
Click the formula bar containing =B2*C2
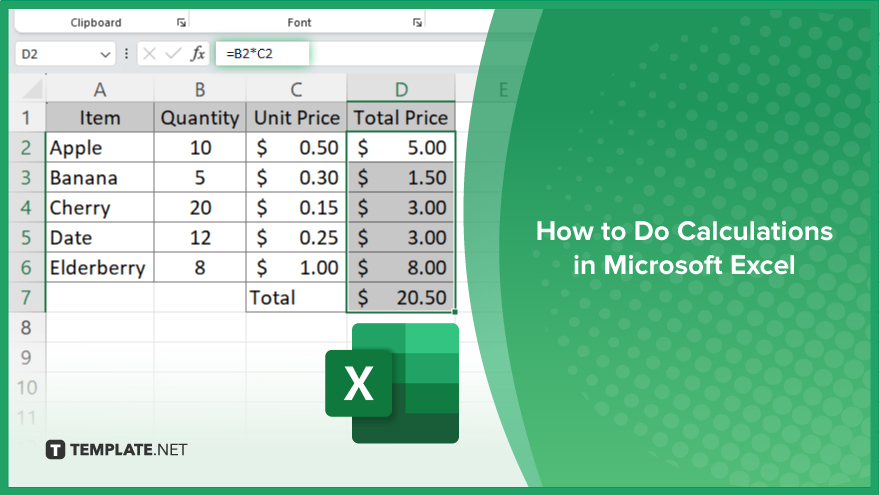click(262, 54)
